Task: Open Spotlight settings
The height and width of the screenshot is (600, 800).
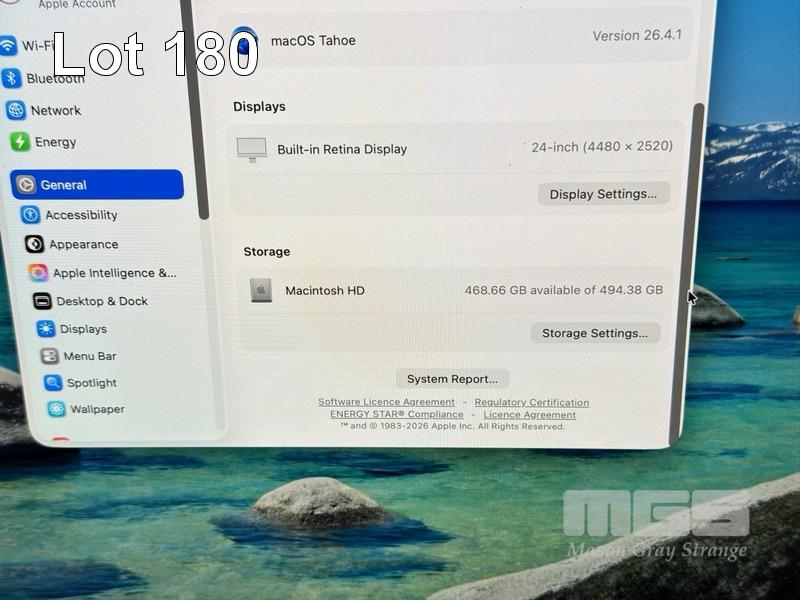Action: [92, 383]
